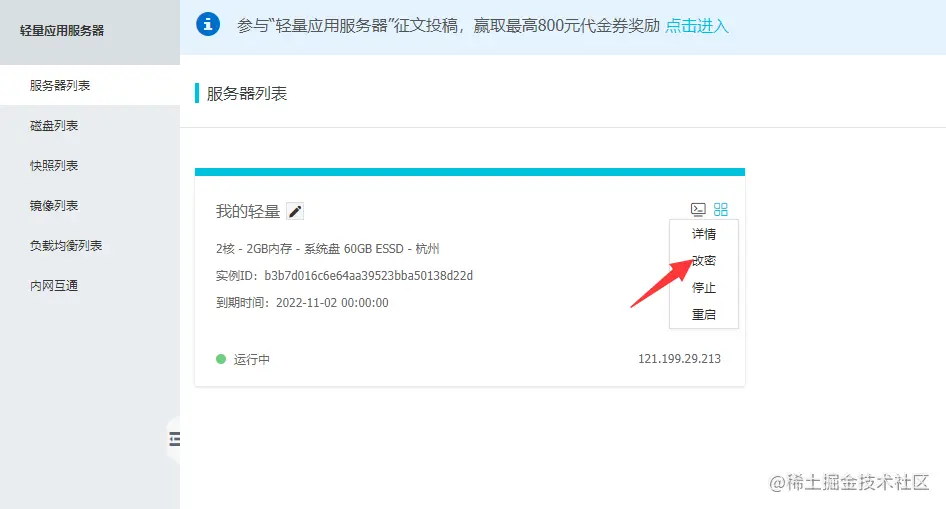Click the IP address 121.199.29.213

pyautogui.click(x=679, y=359)
